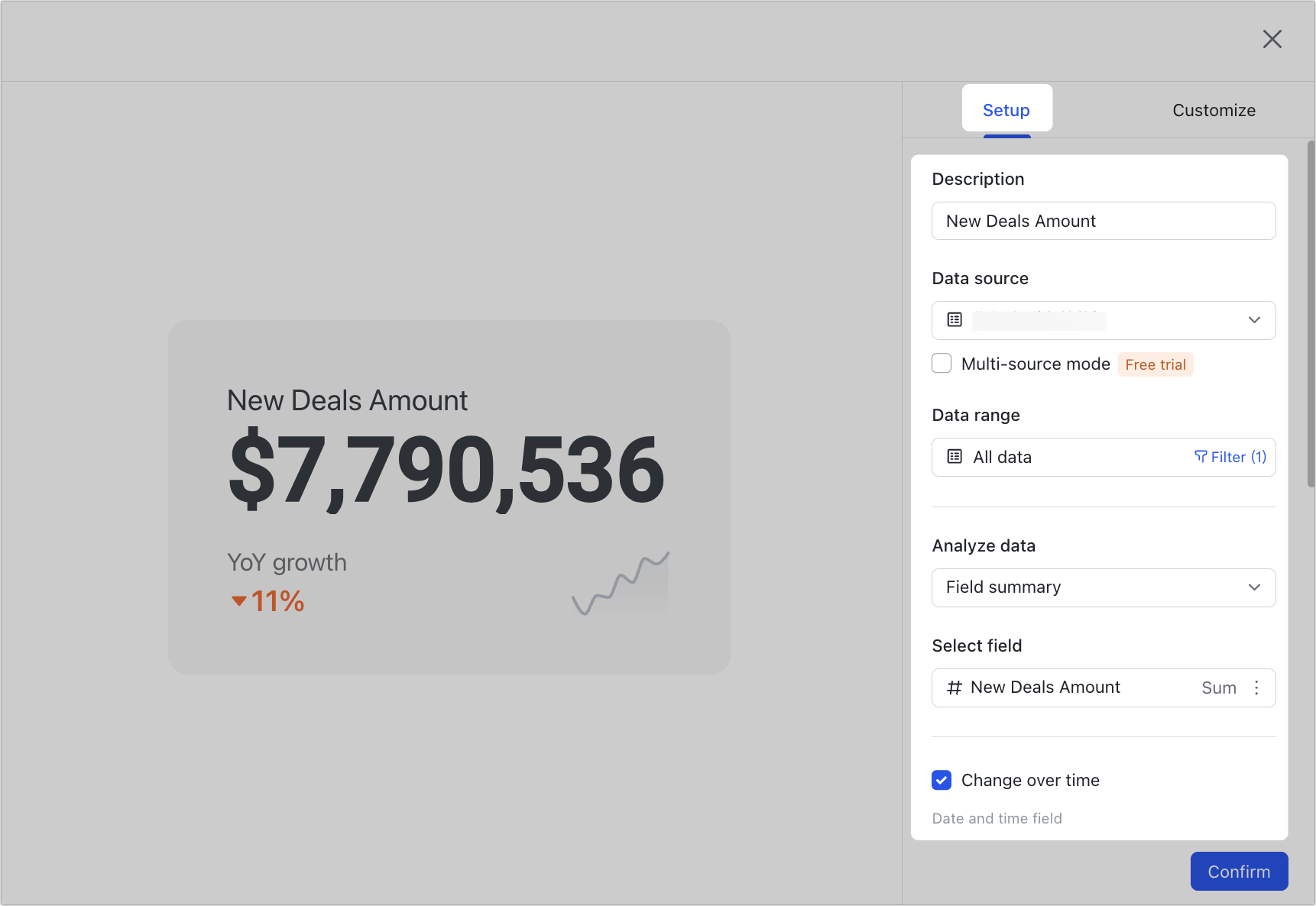The width and height of the screenshot is (1316, 906).
Task: Open the Filter (1) settings
Action: tap(1229, 456)
